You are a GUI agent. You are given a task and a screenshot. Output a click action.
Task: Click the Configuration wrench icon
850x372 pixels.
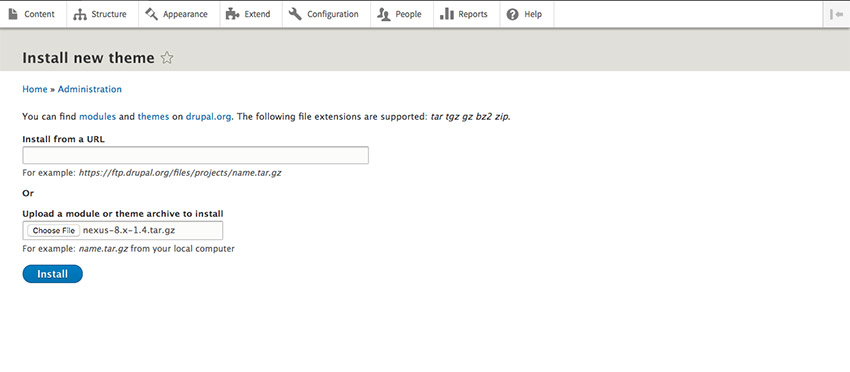[x=295, y=14]
